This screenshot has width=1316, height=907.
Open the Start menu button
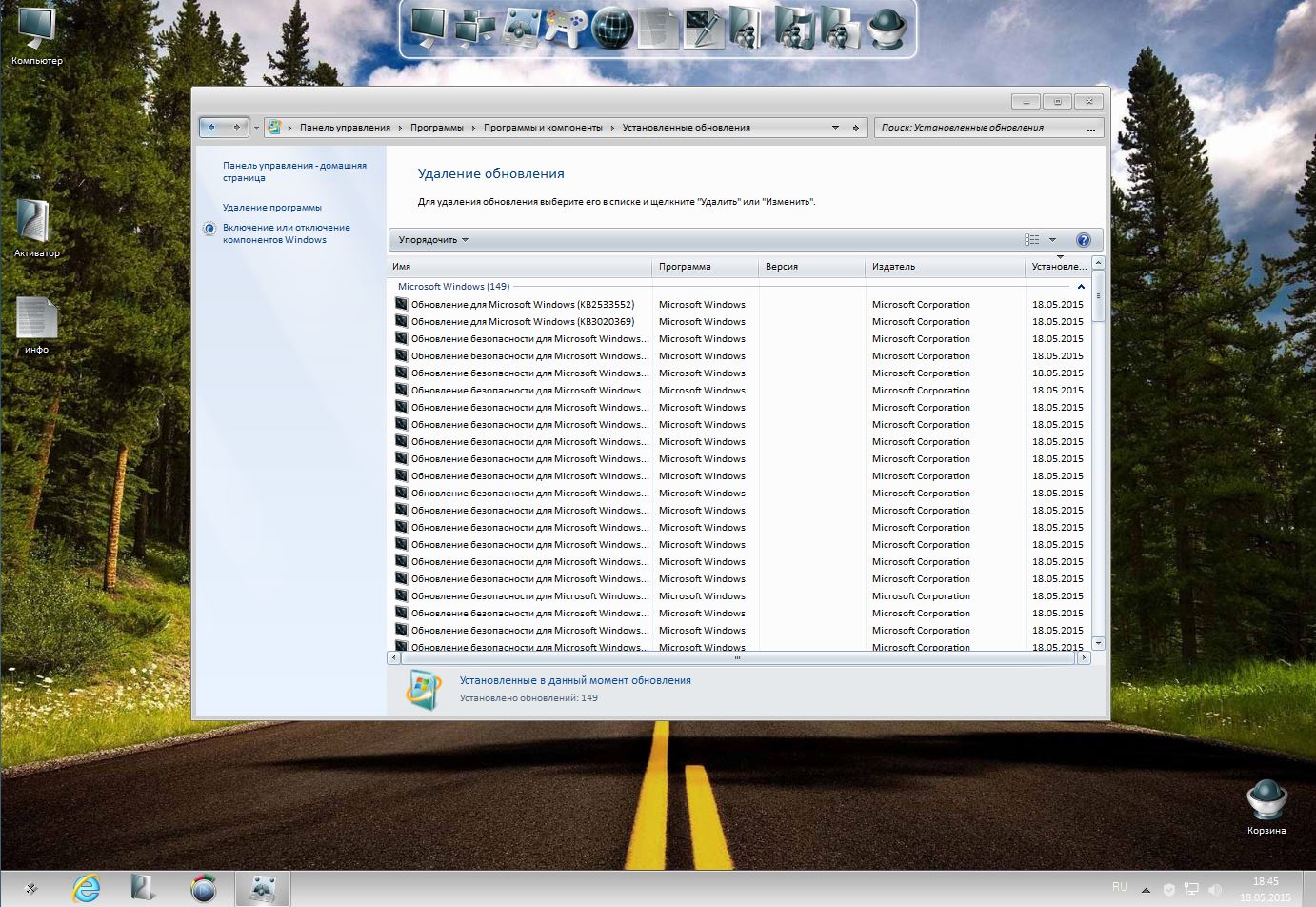30,889
